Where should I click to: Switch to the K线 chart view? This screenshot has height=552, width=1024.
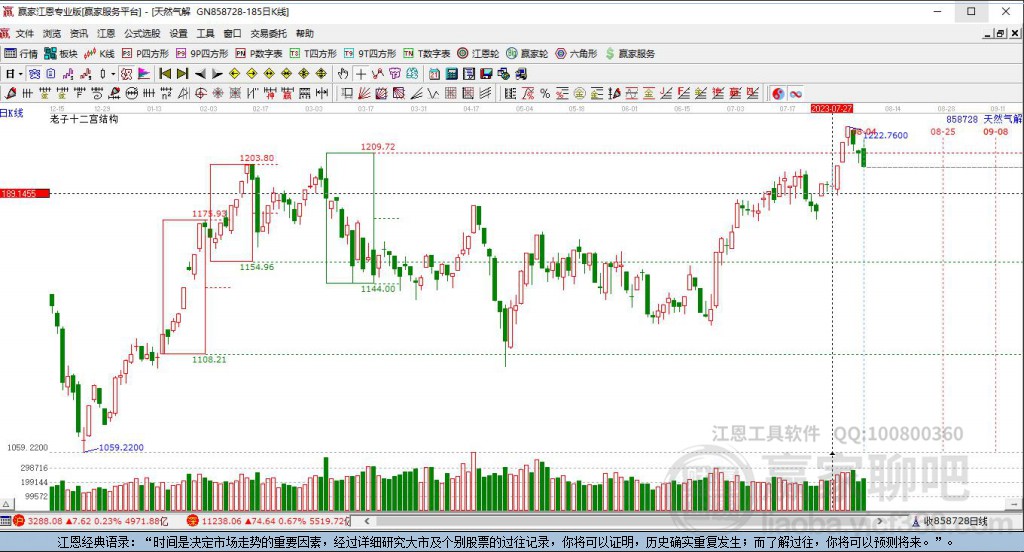99,54
